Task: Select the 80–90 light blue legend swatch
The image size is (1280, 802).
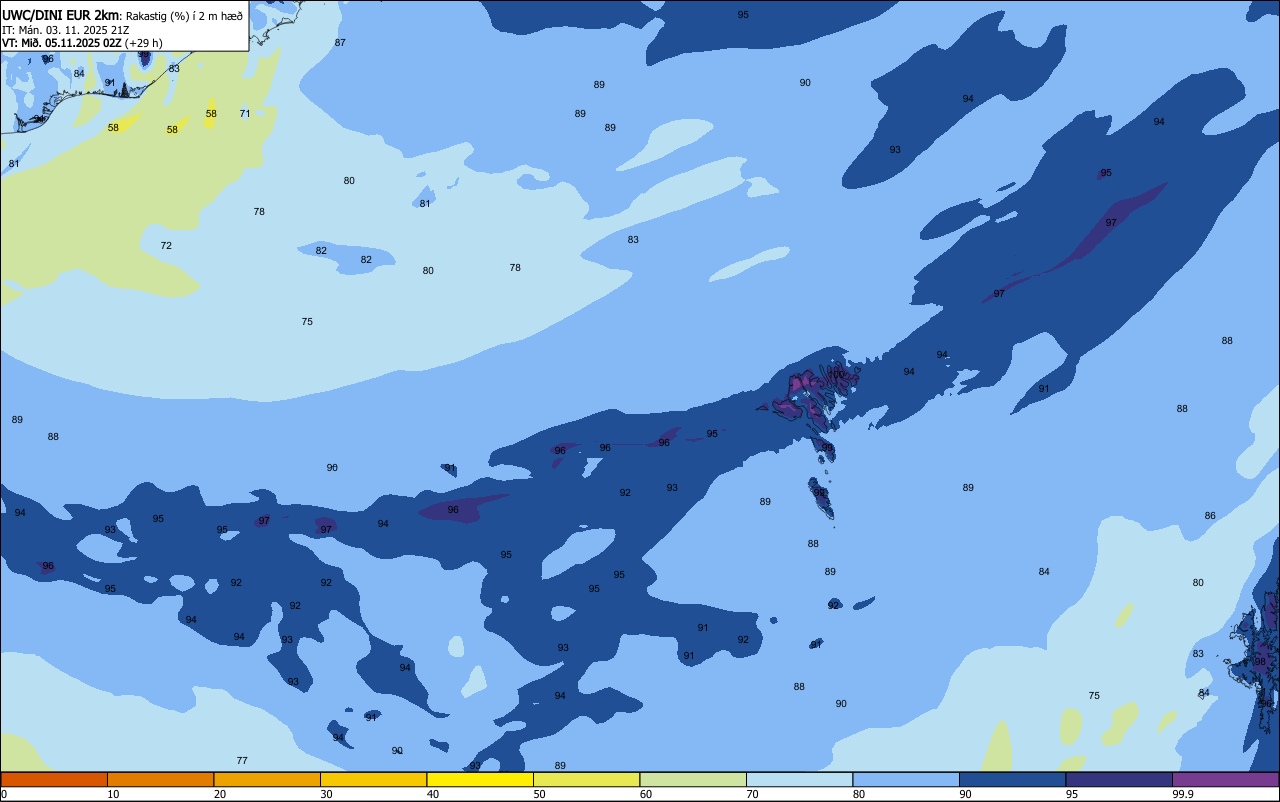Action: coord(906,779)
